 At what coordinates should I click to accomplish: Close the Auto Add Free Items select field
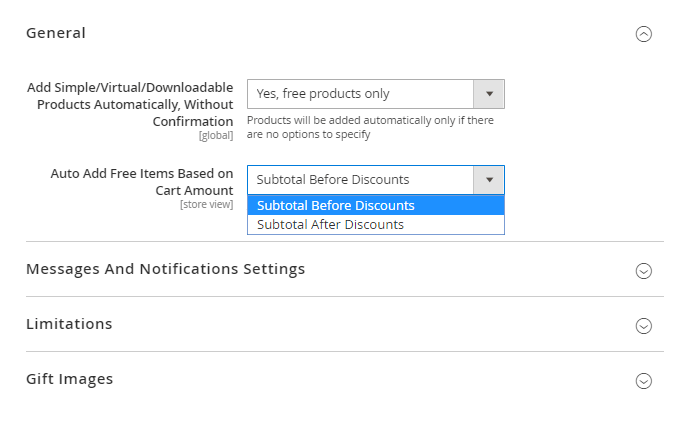click(360, 180)
